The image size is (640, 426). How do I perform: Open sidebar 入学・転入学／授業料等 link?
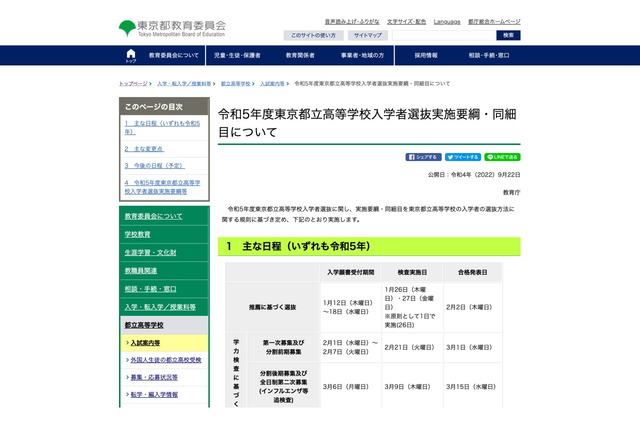tap(160, 307)
